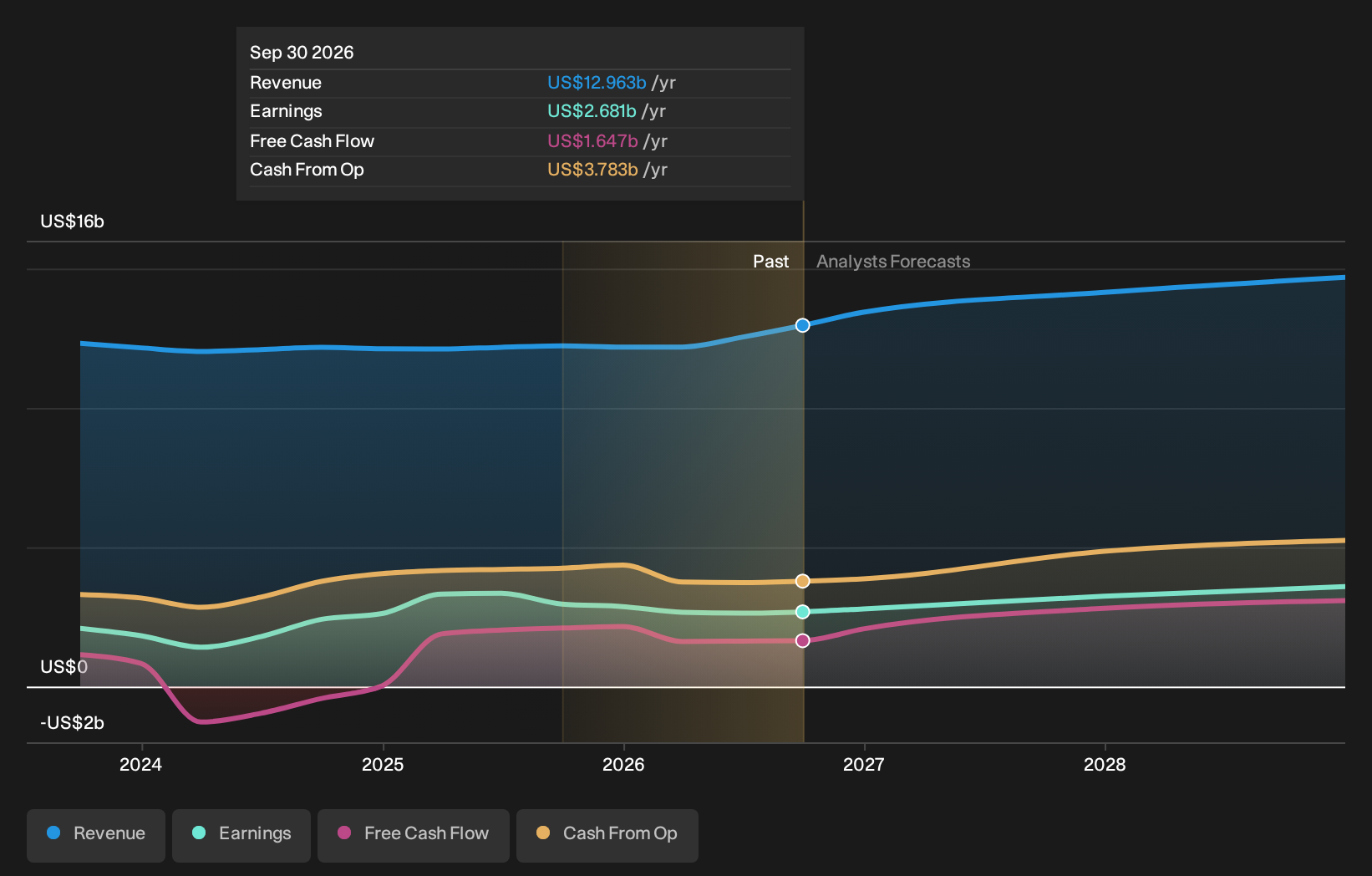Toggle the Free Cash Flow legend button

(414, 835)
